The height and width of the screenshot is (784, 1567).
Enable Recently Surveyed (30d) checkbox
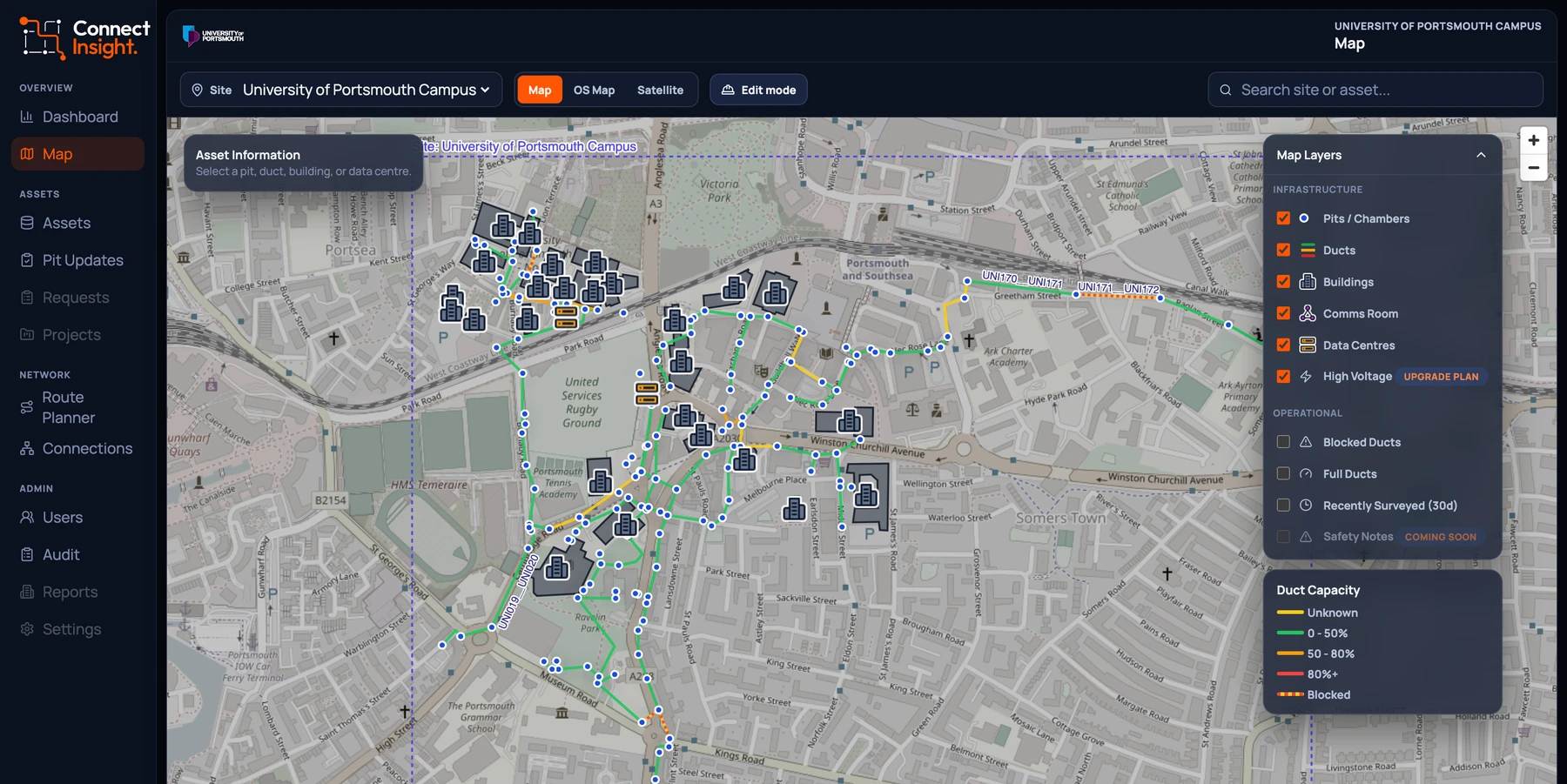(x=1283, y=505)
